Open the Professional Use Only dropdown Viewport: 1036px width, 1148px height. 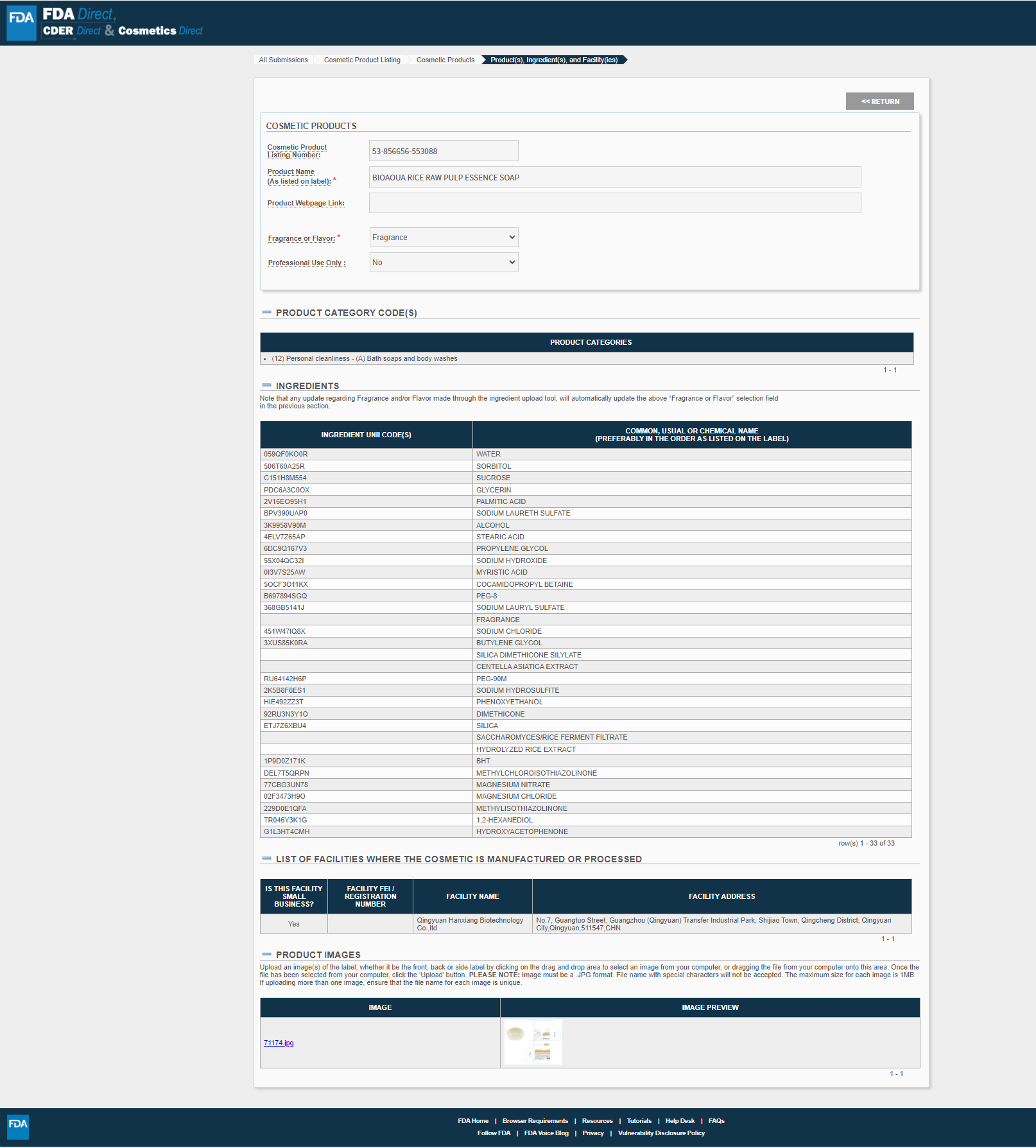[x=444, y=263]
